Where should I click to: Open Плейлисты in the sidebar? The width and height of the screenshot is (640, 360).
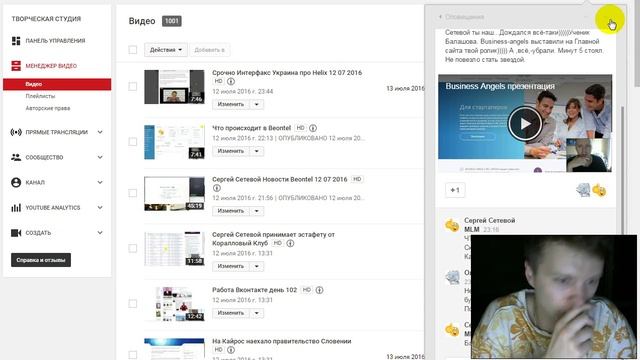click(x=40, y=96)
